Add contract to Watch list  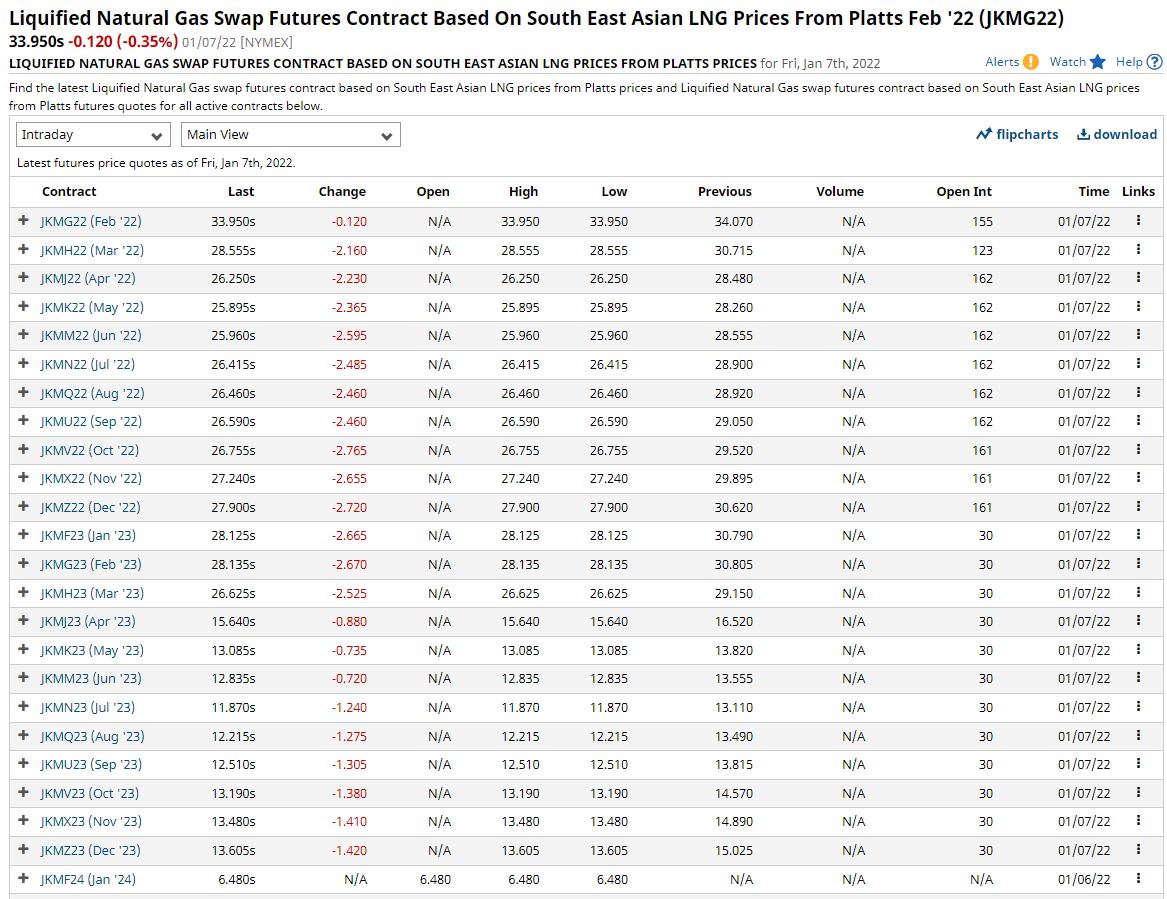pos(1078,62)
